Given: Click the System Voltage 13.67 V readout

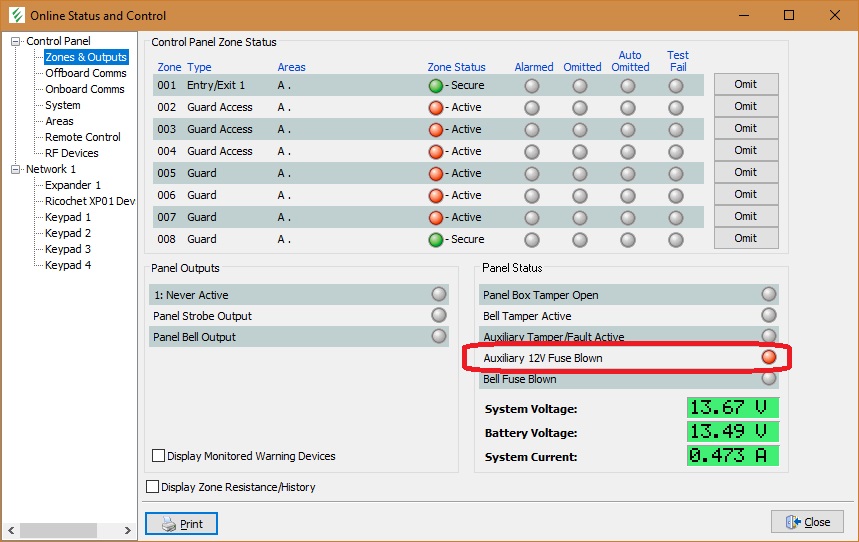Looking at the screenshot, I should point(733,408).
